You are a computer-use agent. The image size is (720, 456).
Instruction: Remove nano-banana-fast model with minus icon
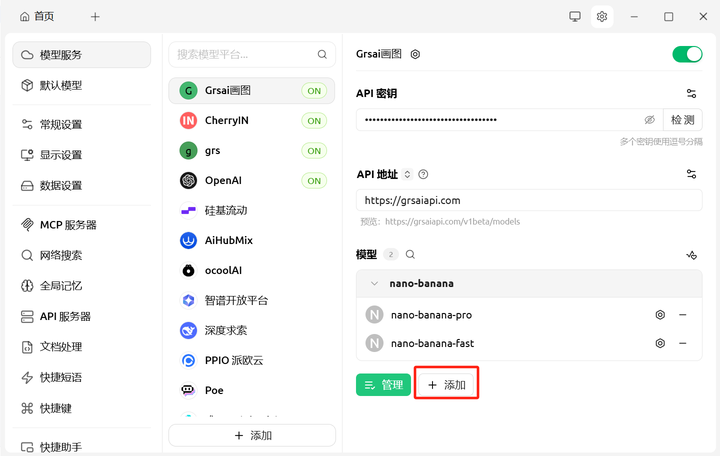coord(682,343)
